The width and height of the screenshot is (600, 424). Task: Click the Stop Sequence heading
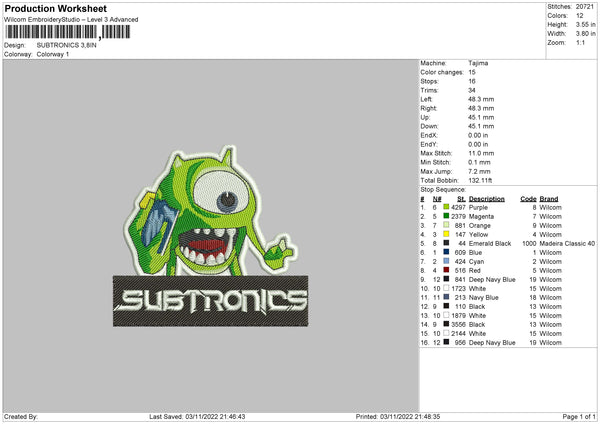coord(443,189)
